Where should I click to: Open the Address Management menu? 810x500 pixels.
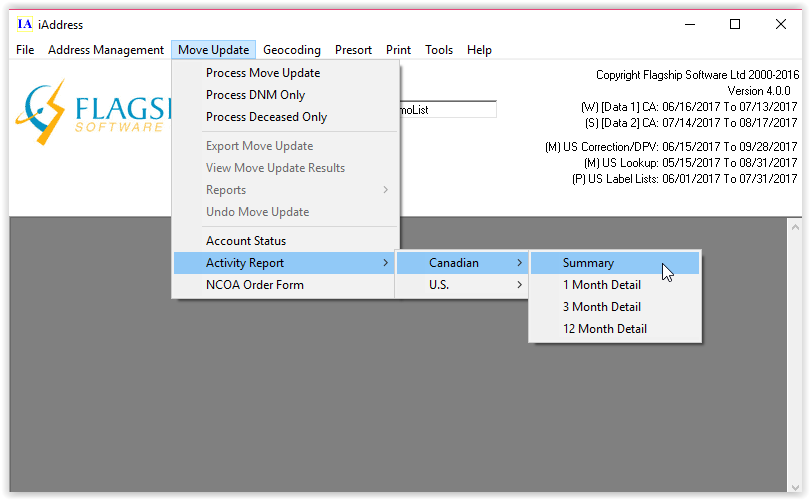[106, 50]
